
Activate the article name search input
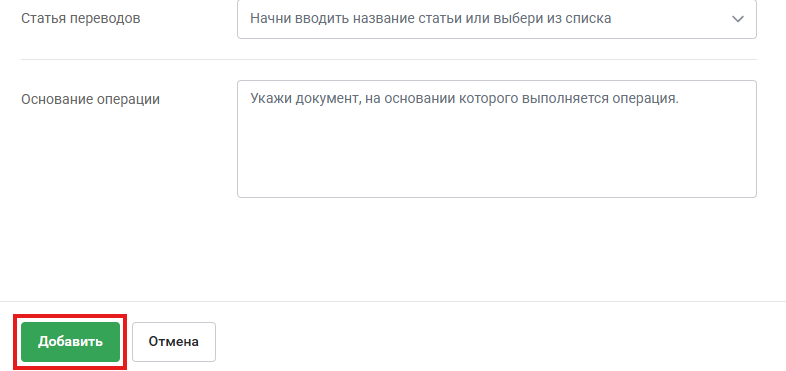tap(497, 19)
